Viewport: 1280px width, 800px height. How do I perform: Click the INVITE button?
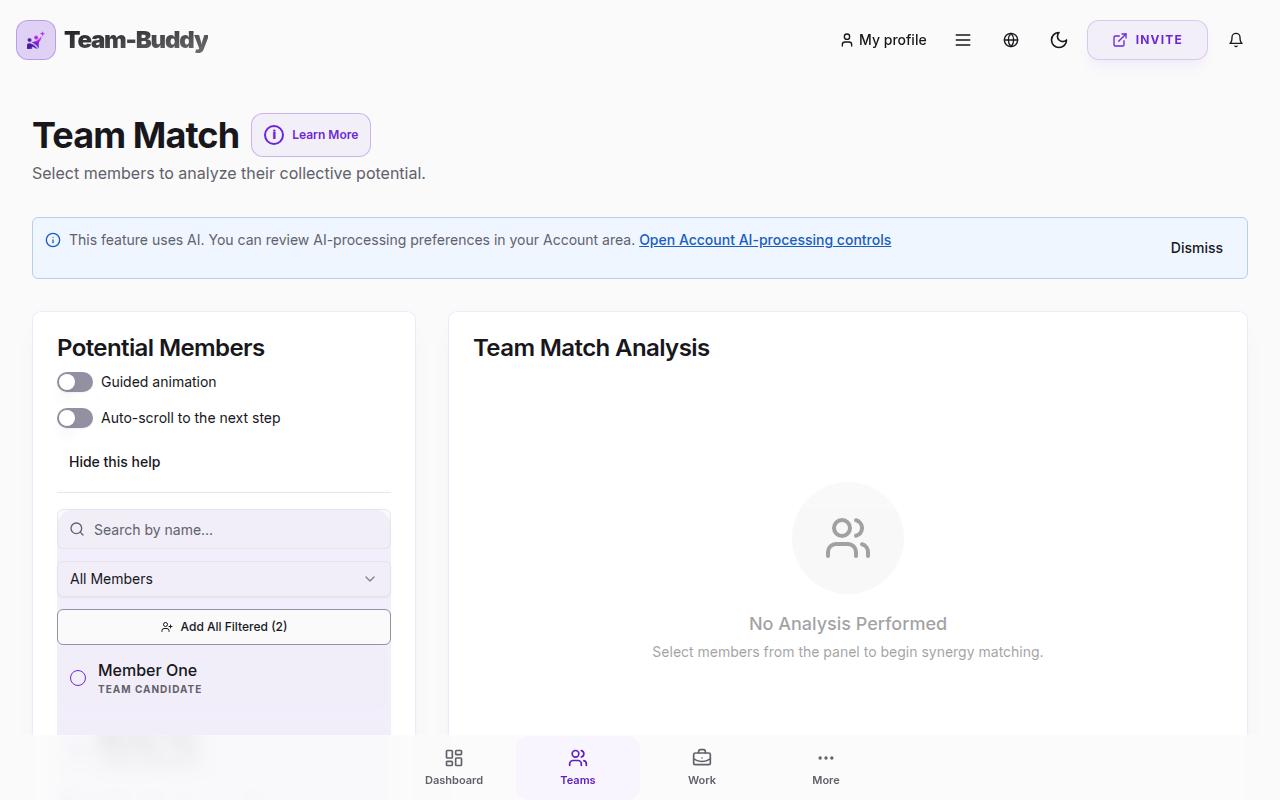tap(1147, 40)
